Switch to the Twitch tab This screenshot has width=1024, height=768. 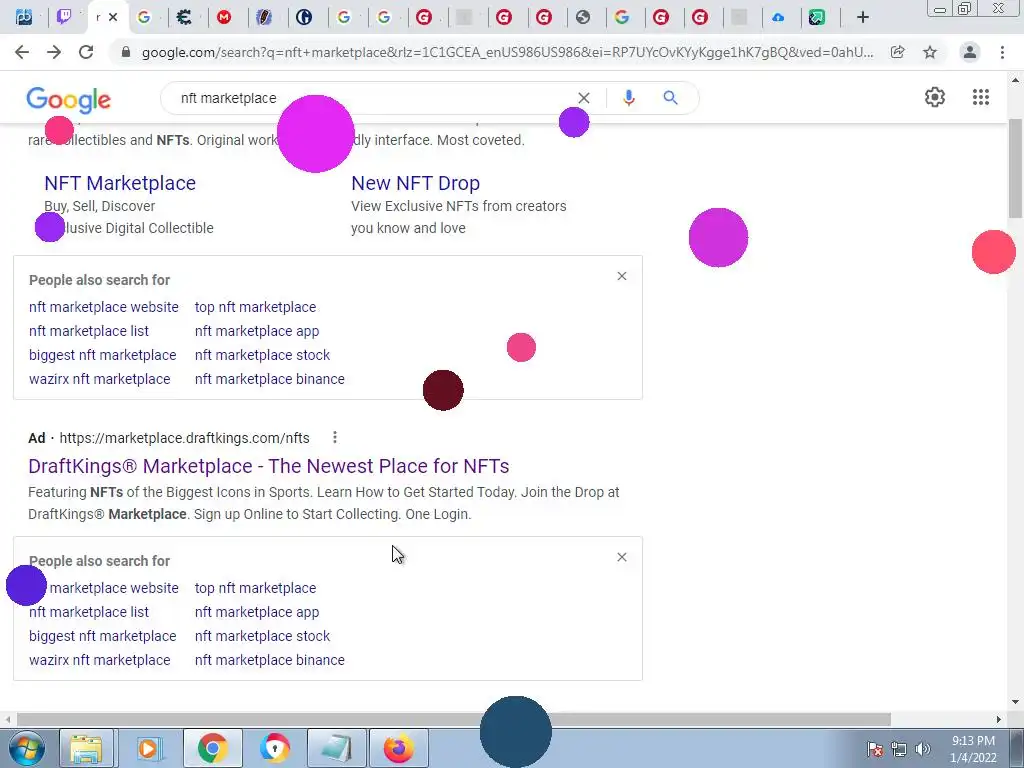64,17
